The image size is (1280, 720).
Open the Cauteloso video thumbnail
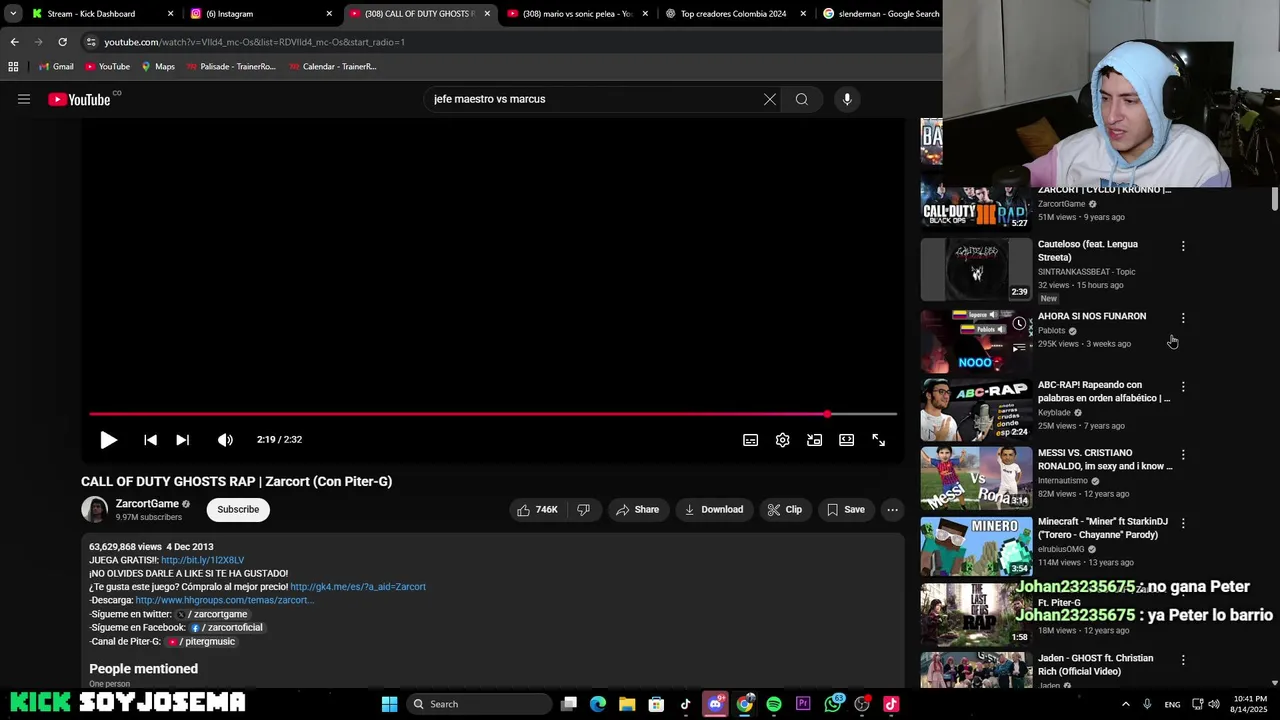tap(976, 270)
